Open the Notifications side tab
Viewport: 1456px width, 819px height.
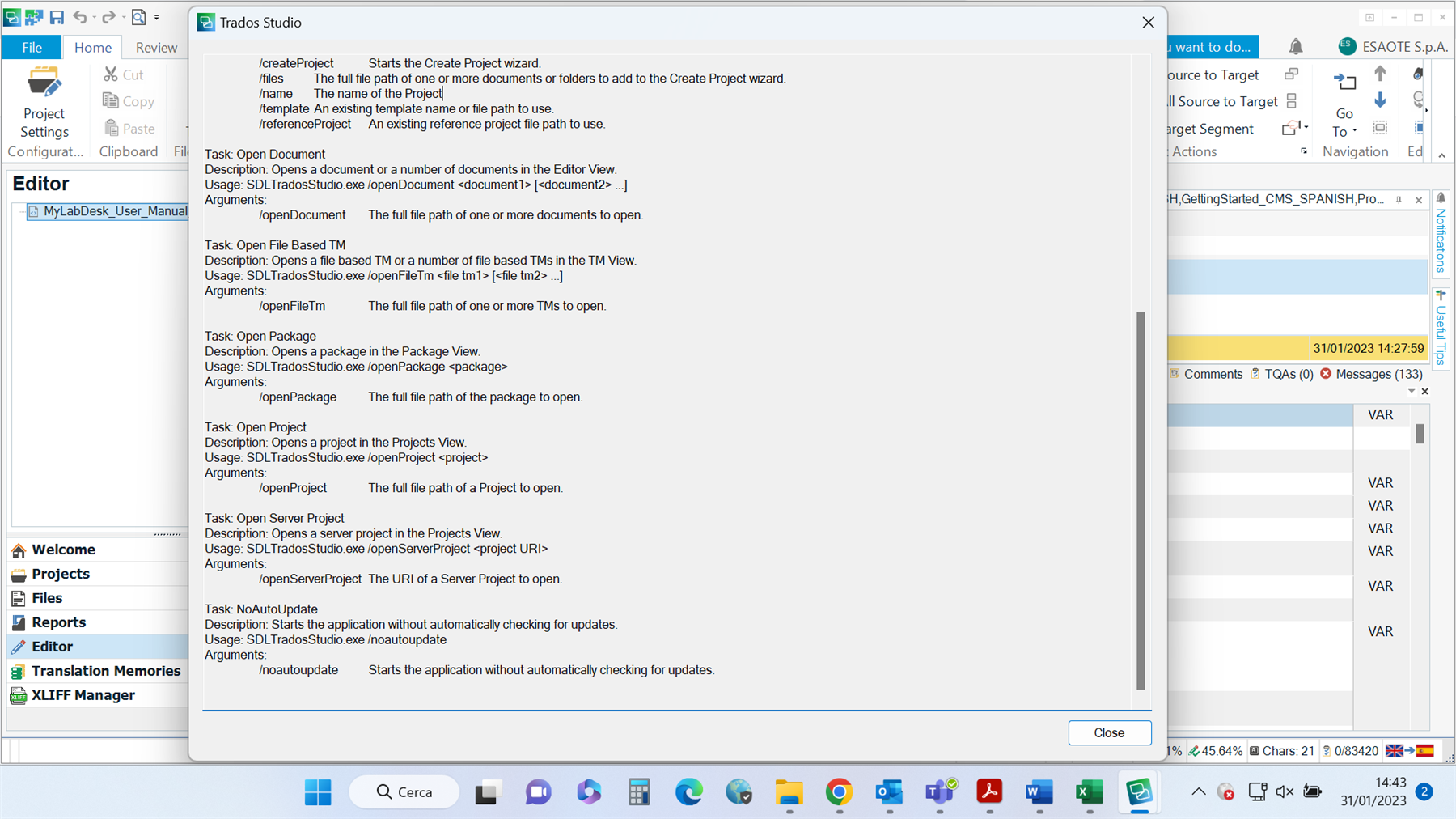point(1441,233)
